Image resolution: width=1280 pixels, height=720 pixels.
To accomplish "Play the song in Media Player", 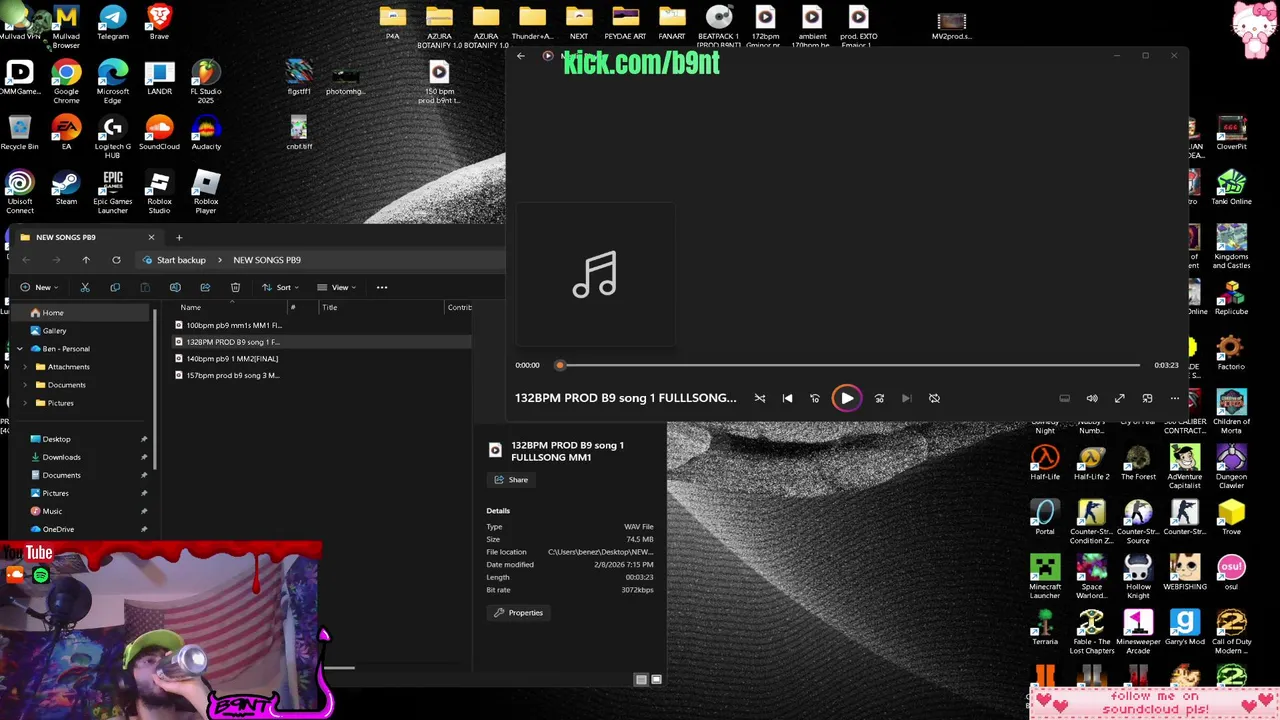I will point(847,398).
